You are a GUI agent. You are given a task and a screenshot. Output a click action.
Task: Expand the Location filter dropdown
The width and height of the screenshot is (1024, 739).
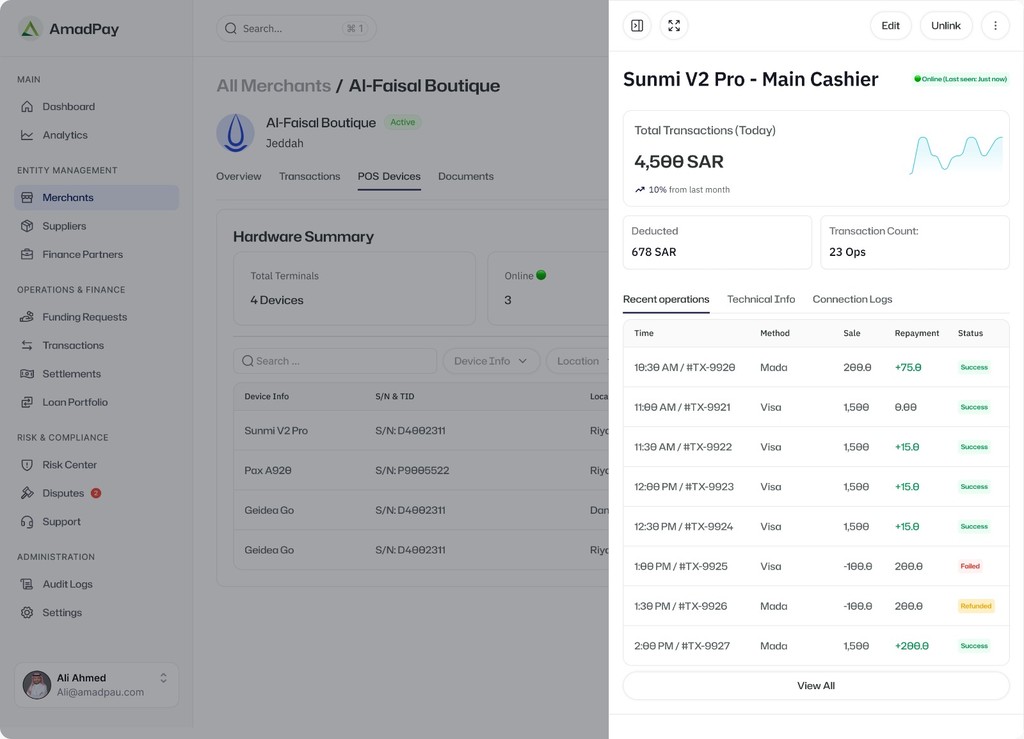[x=578, y=361]
